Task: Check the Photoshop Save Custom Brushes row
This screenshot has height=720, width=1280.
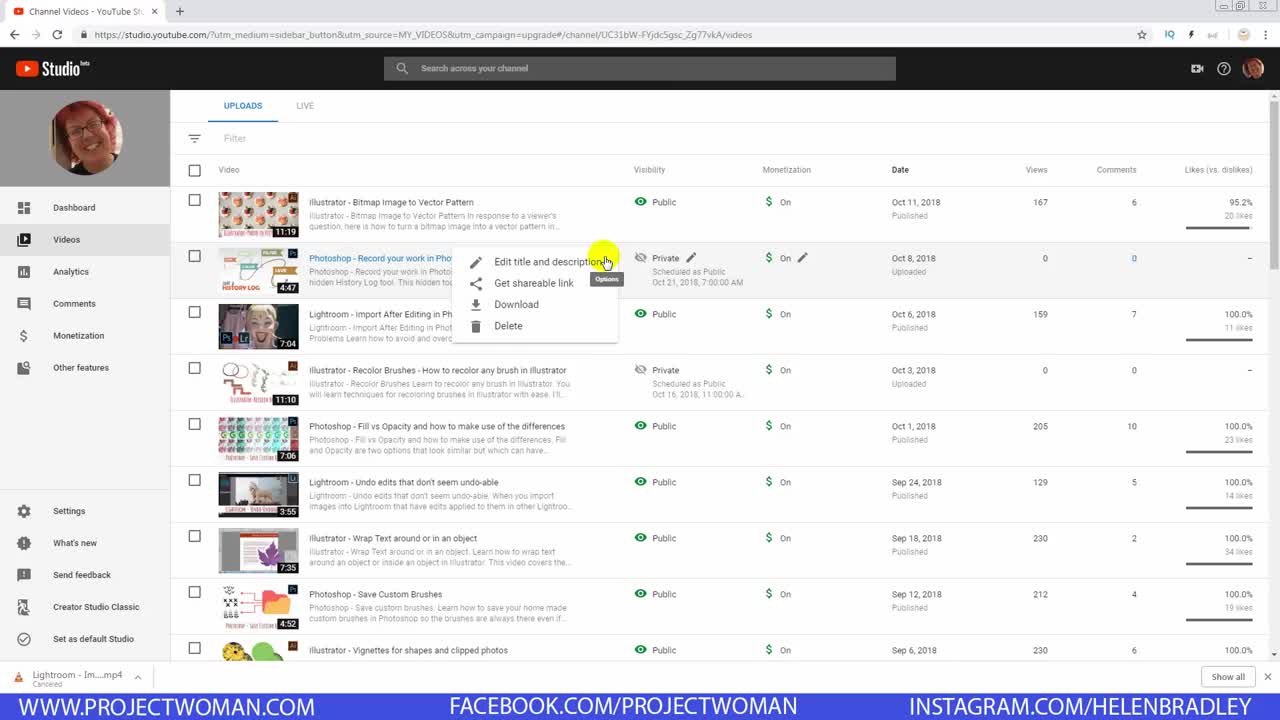Action: tap(195, 592)
